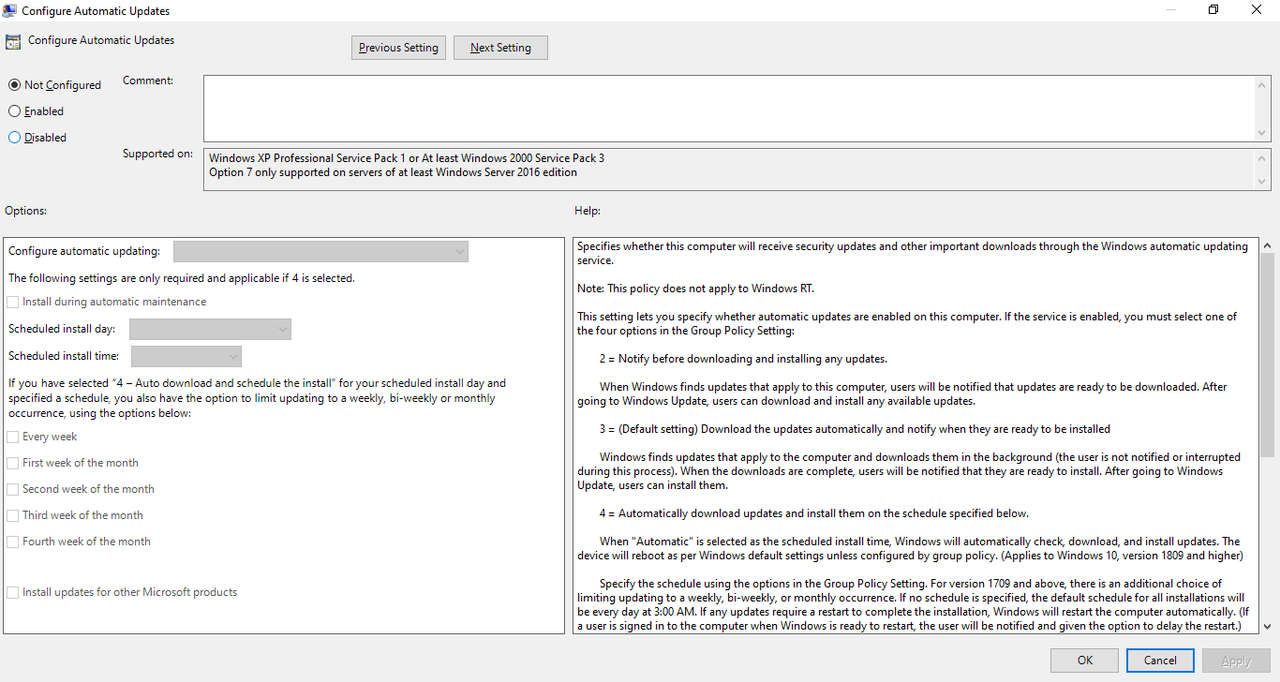Click 'The following settings are only required' text

tap(181, 278)
